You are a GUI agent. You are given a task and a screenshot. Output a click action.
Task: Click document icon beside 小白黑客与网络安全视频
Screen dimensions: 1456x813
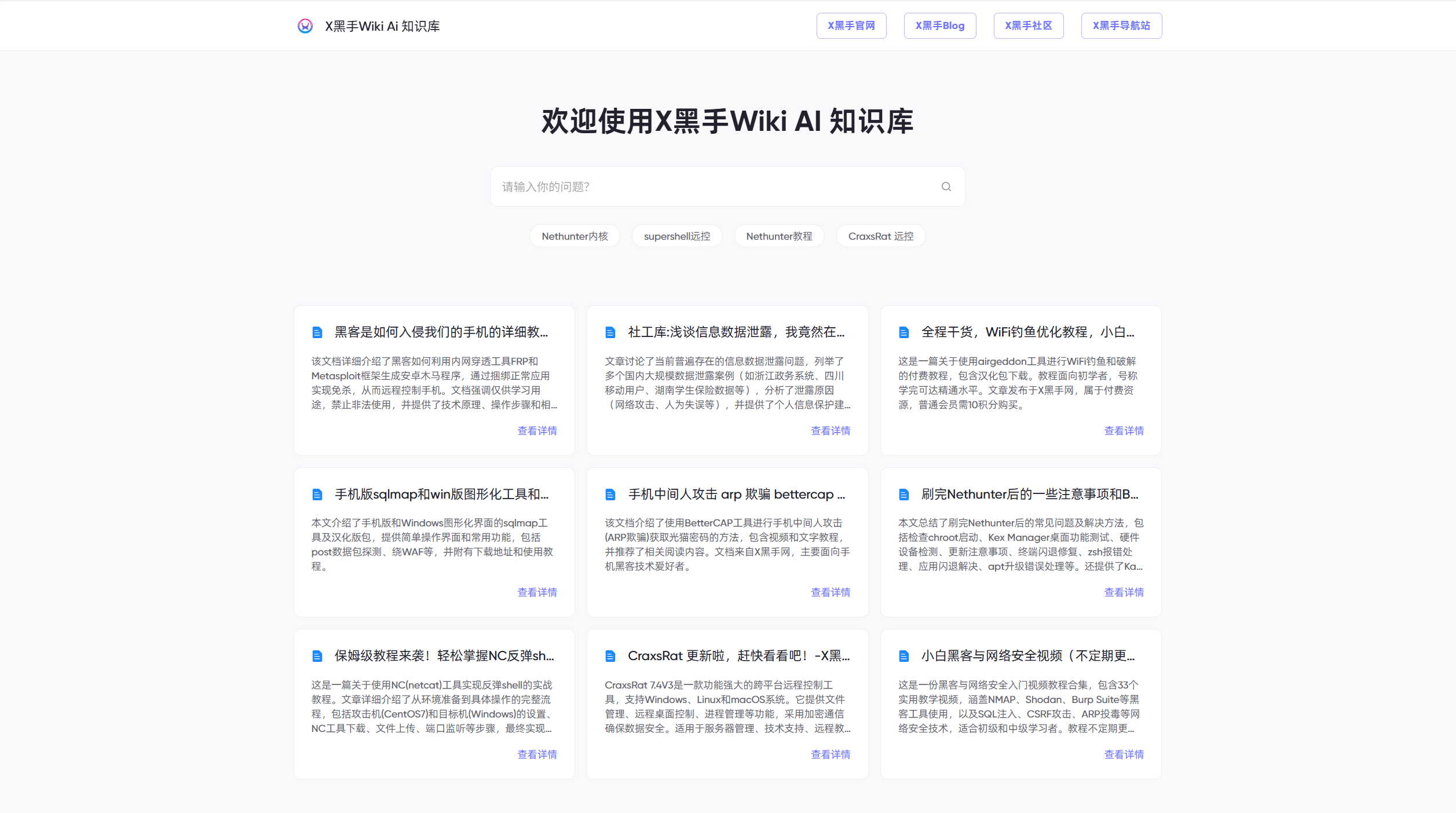click(x=904, y=656)
